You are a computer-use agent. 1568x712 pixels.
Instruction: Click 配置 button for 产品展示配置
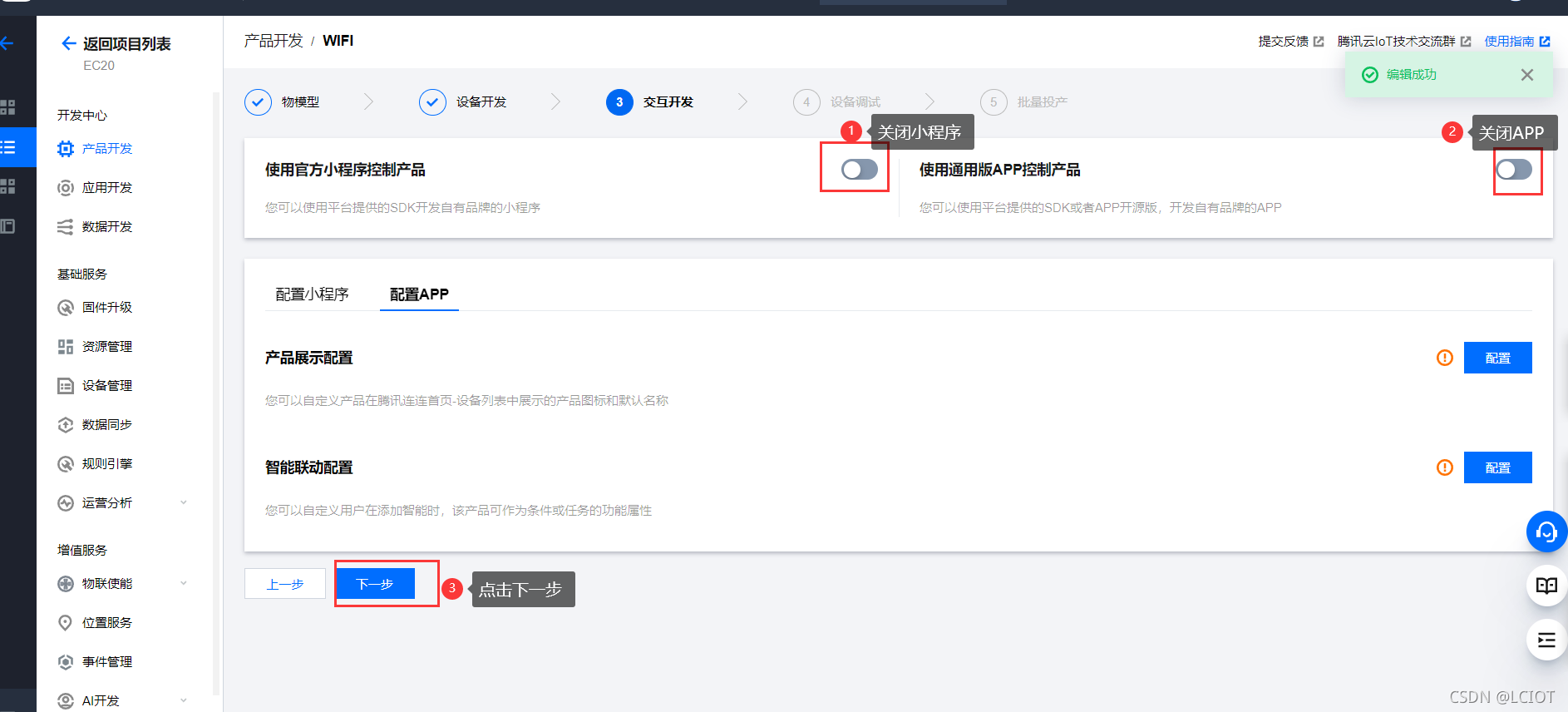(x=1497, y=358)
